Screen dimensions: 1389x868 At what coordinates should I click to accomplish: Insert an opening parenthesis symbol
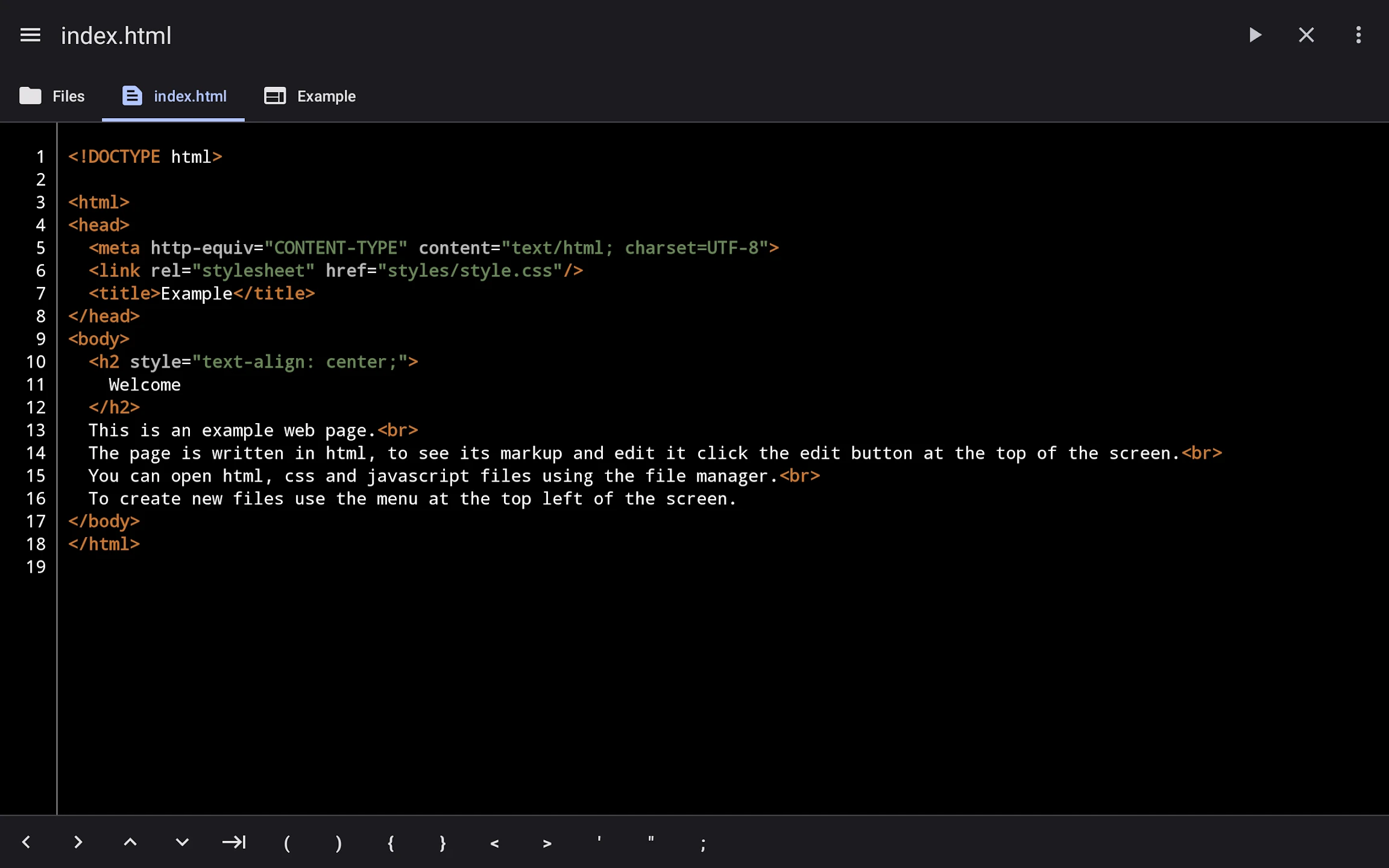click(286, 843)
